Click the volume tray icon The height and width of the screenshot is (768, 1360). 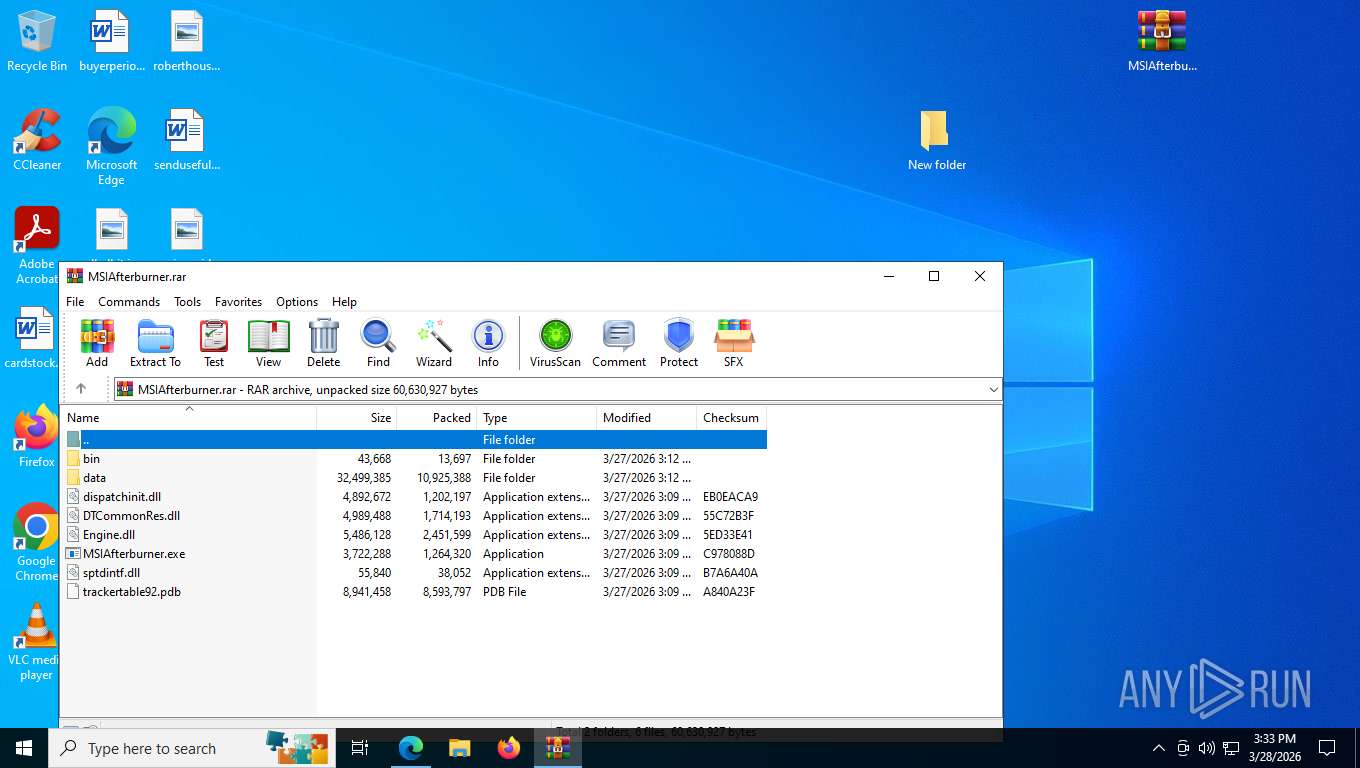tap(1206, 748)
